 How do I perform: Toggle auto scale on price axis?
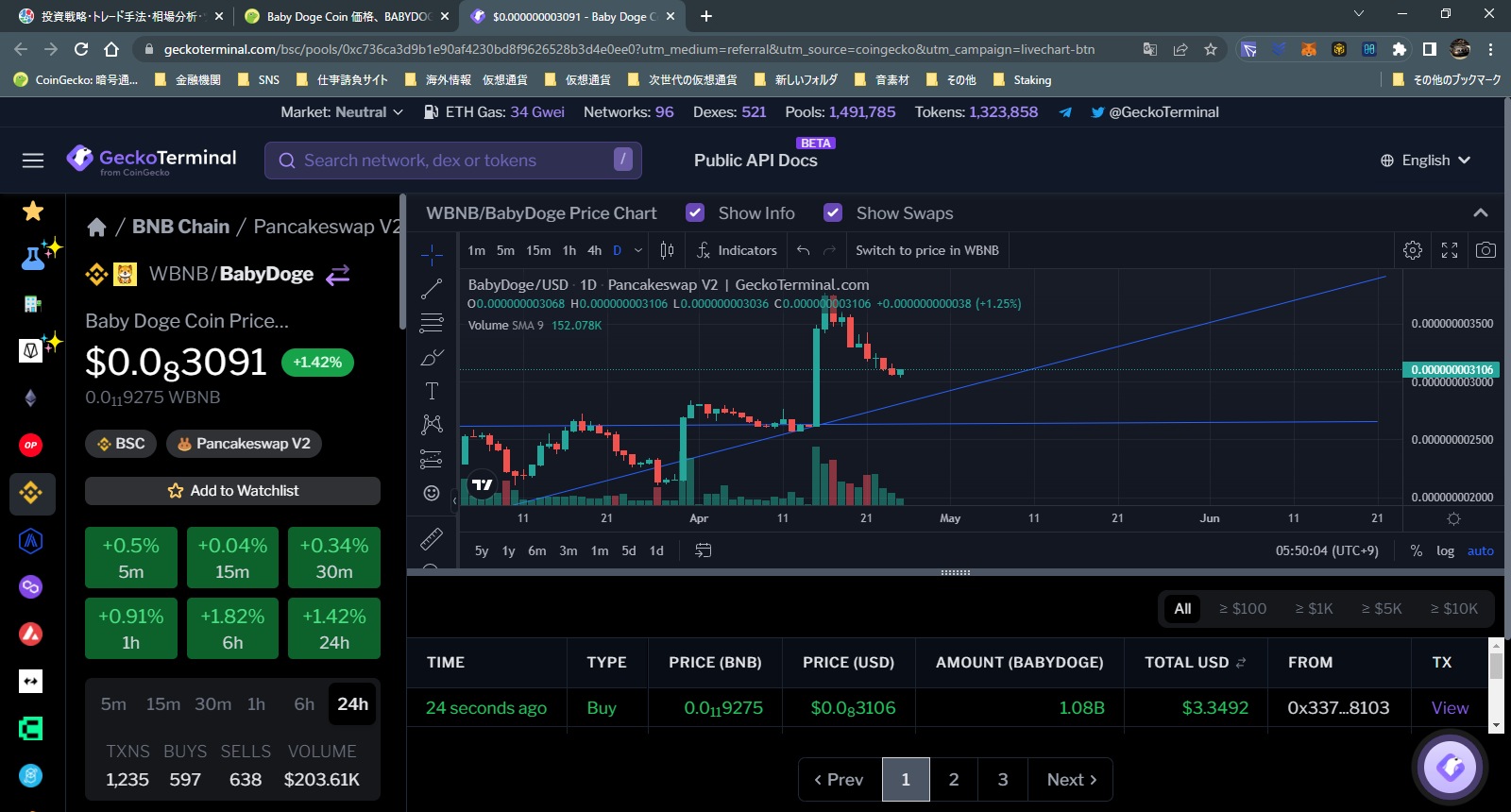[1481, 550]
